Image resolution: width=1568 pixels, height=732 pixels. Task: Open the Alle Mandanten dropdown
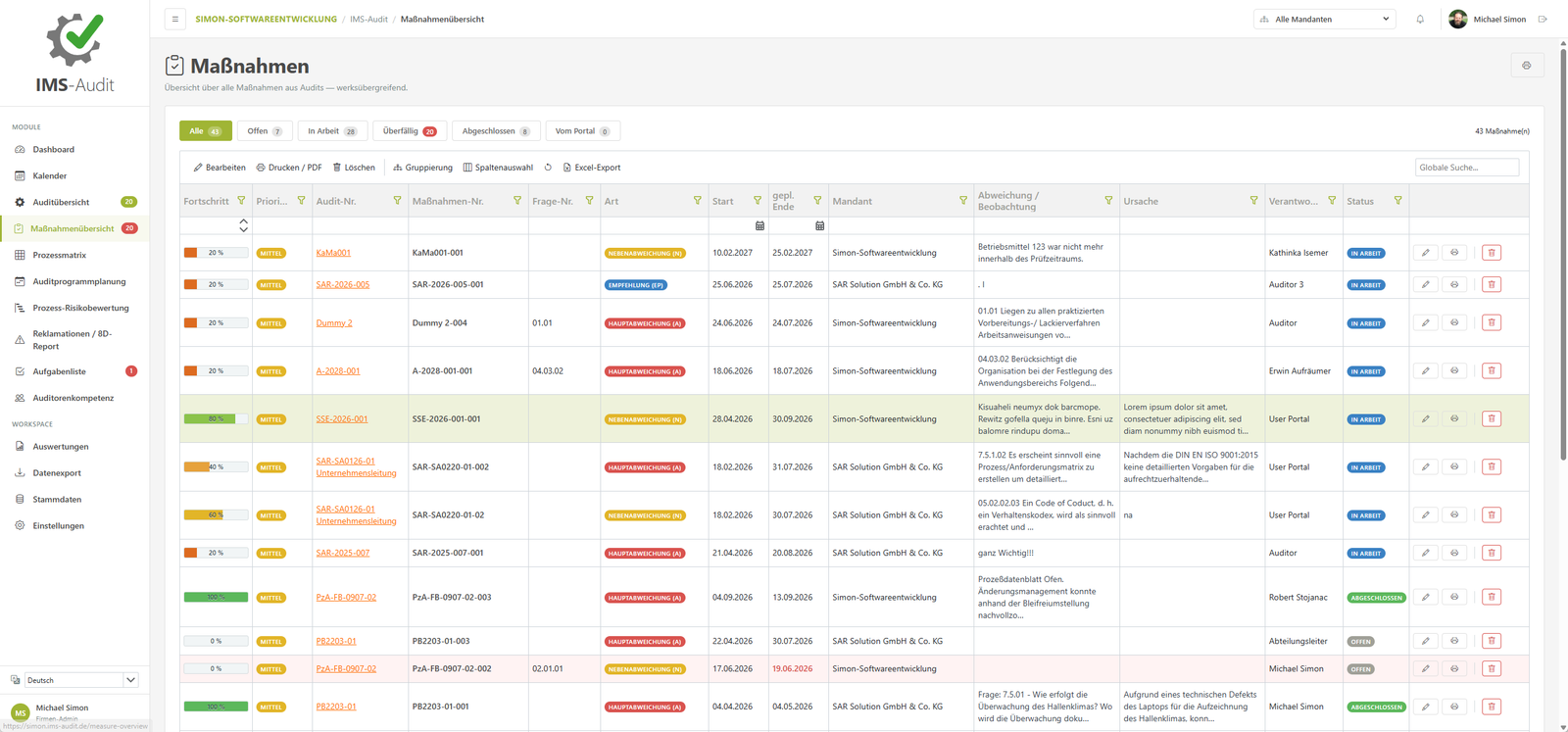[x=1325, y=19]
